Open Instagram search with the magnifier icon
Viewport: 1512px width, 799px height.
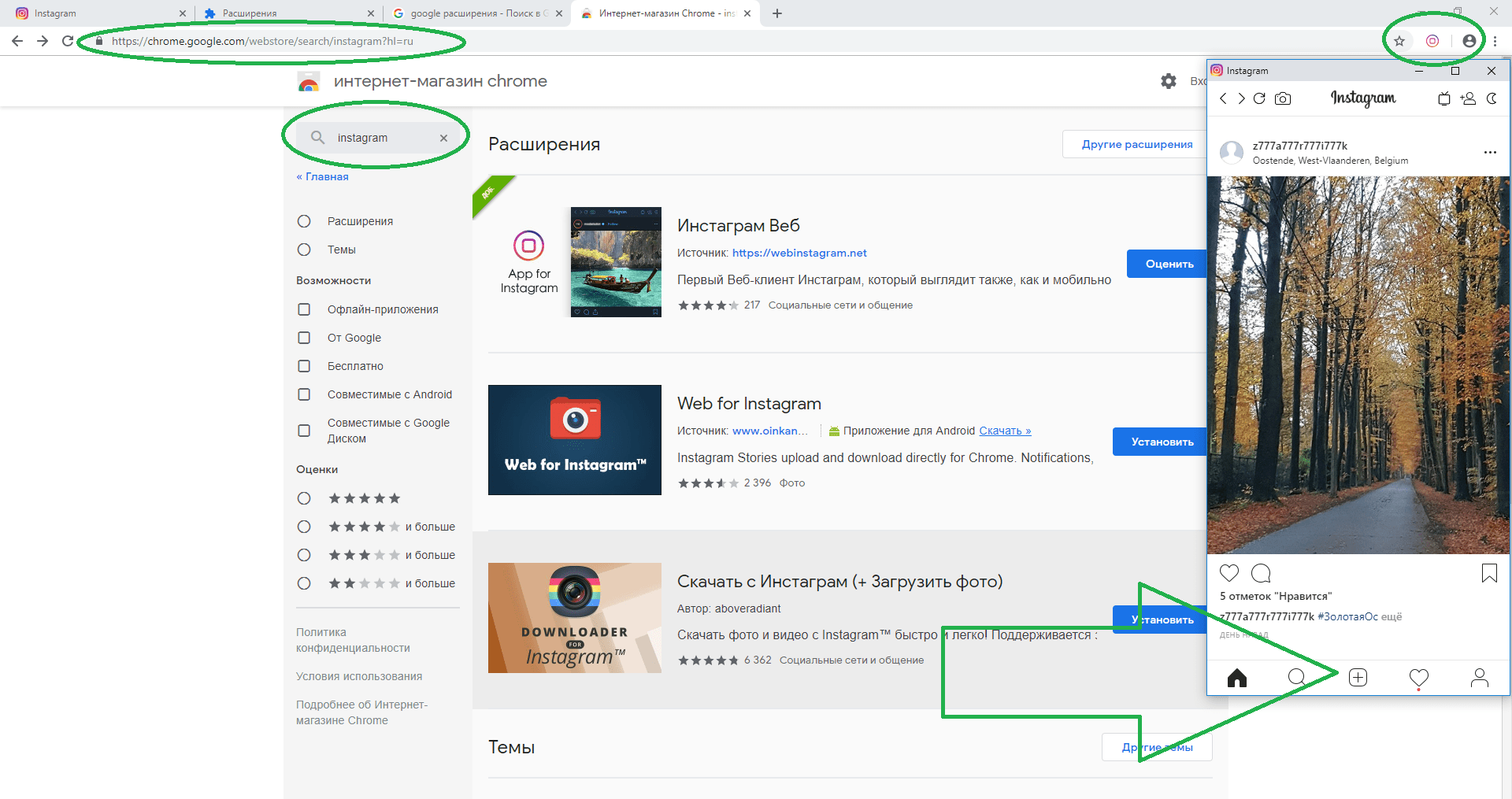coord(1297,678)
